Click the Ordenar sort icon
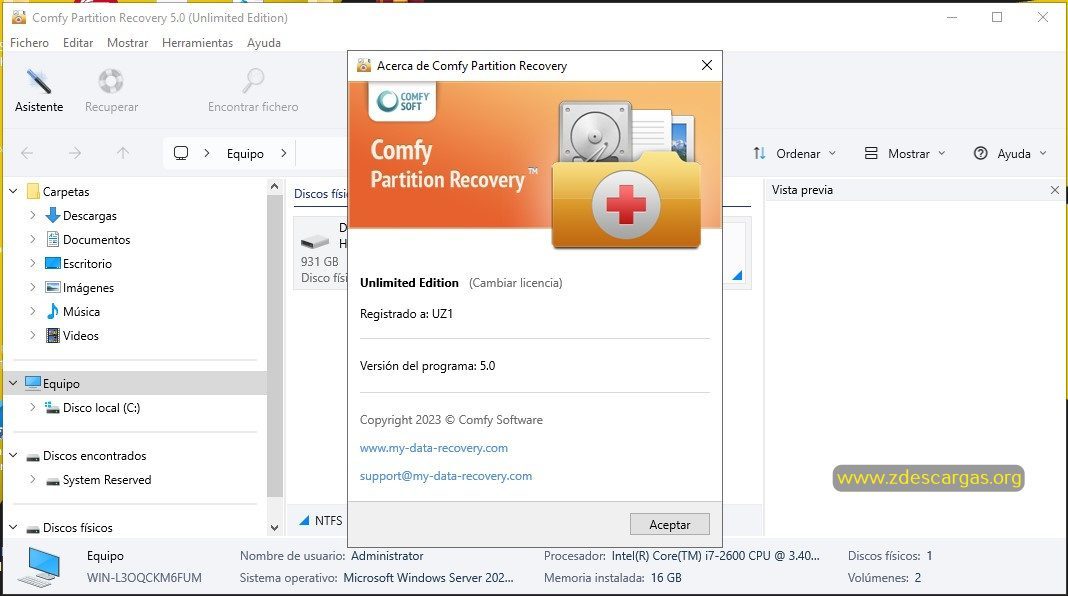This screenshot has width=1068, height=596. point(759,153)
